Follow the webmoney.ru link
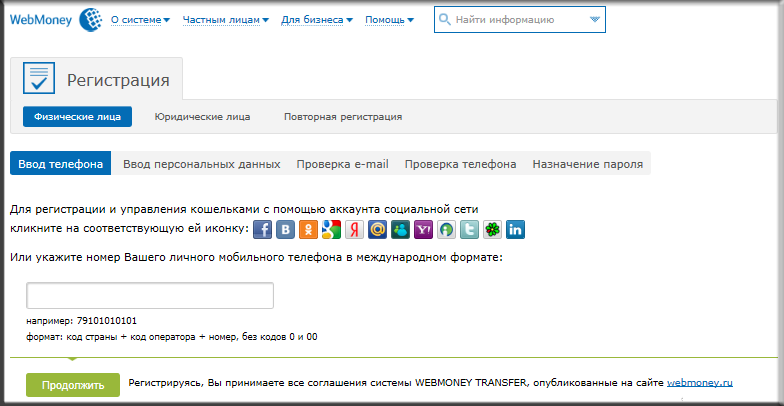784x406 pixels. 700,383
